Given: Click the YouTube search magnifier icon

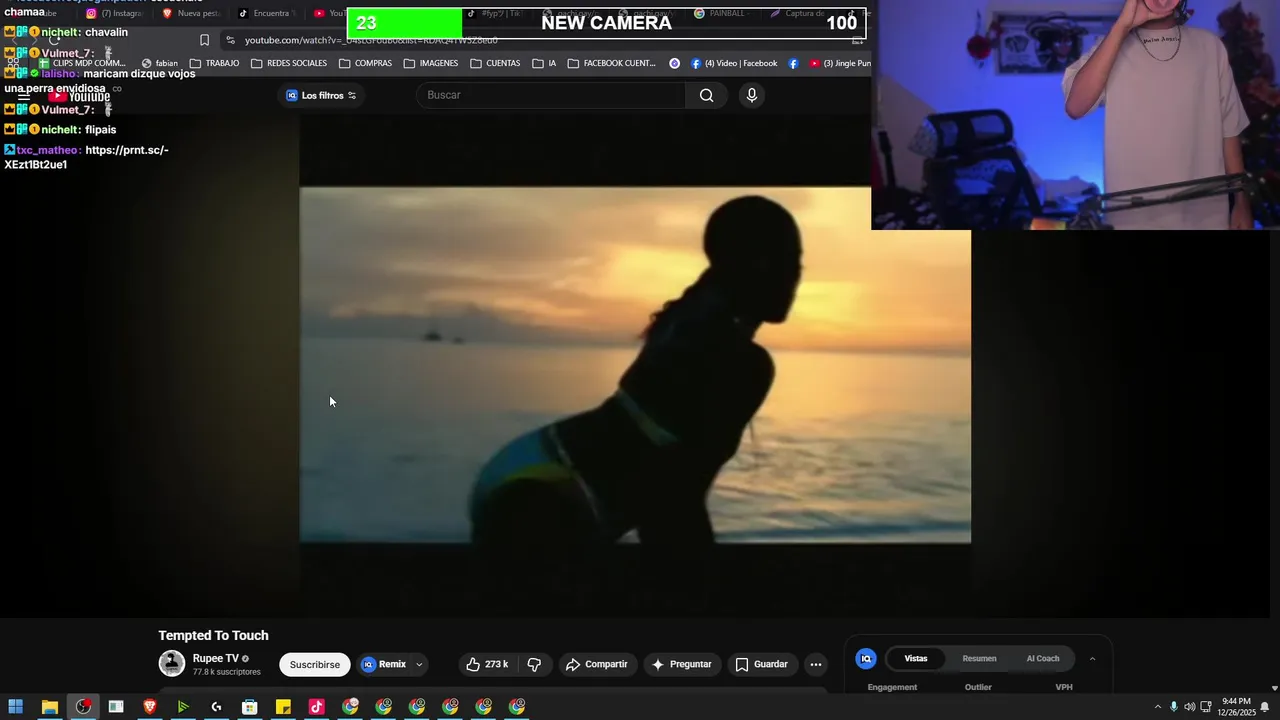Looking at the screenshot, I should click(707, 95).
